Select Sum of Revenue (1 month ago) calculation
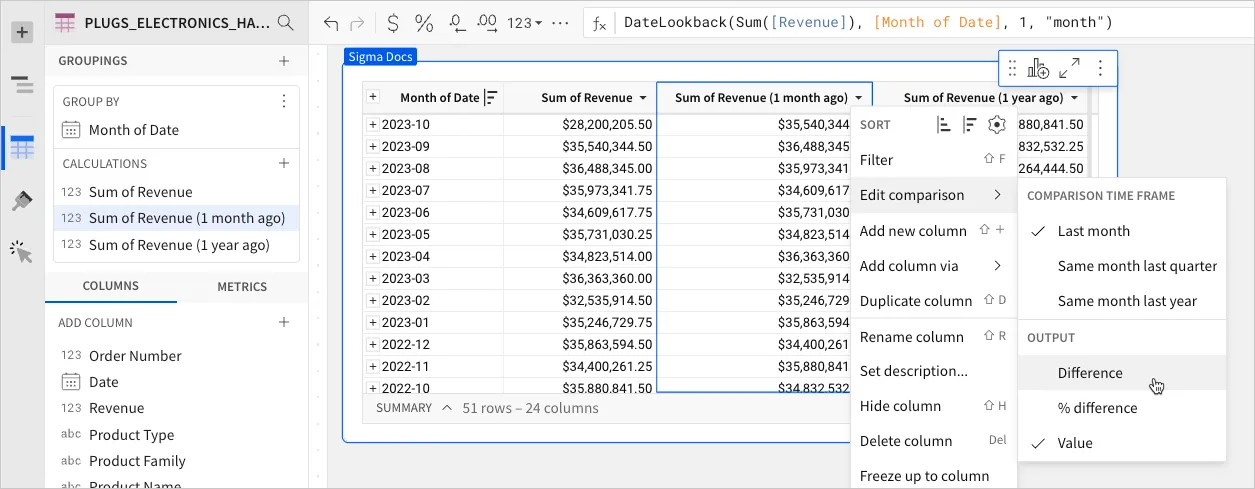The width and height of the screenshot is (1255, 489). coord(176,218)
